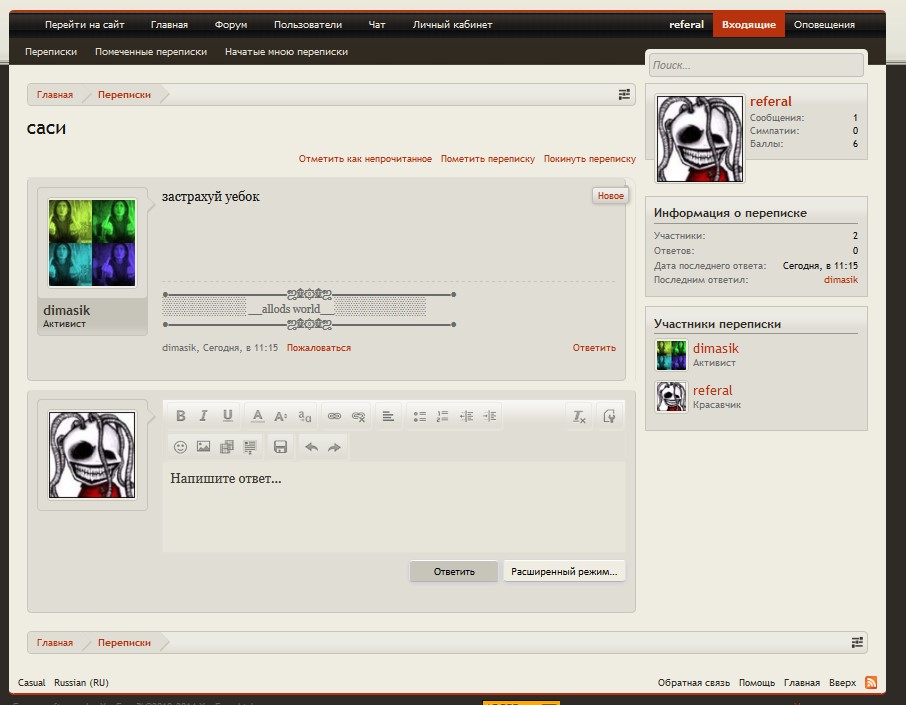Image resolution: width=906 pixels, height=705 pixels.
Task: Click Обратная связь footer link
Action: [x=693, y=682]
